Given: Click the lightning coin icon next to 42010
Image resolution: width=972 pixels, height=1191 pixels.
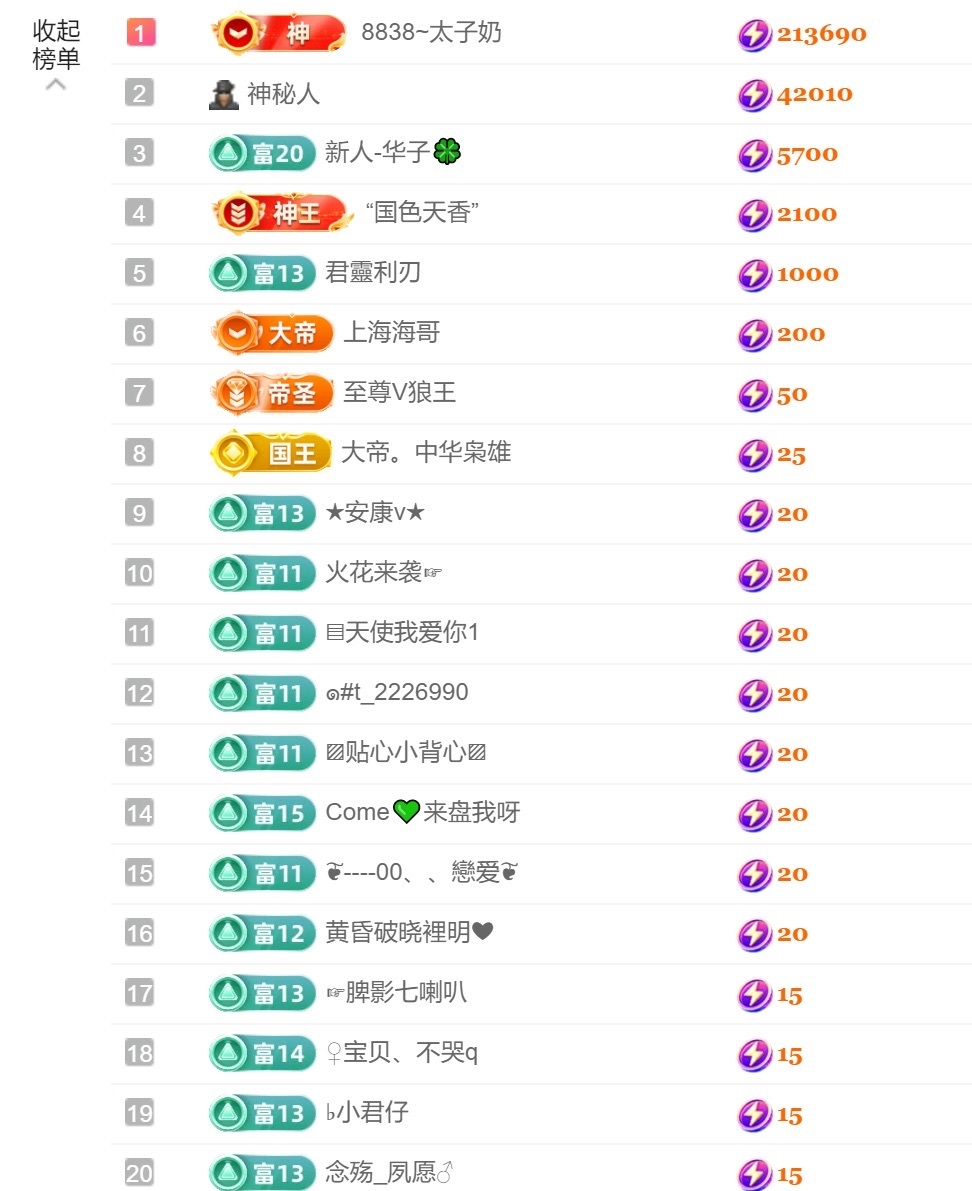Looking at the screenshot, I should [755, 94].
